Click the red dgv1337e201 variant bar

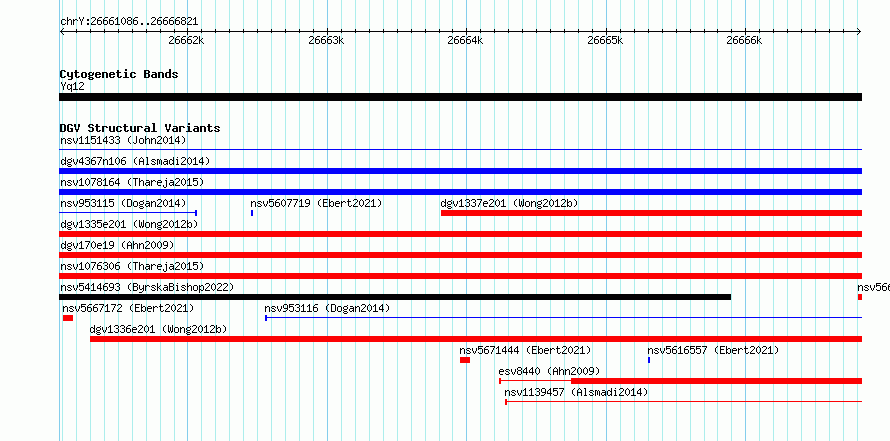tap(652, 213)
